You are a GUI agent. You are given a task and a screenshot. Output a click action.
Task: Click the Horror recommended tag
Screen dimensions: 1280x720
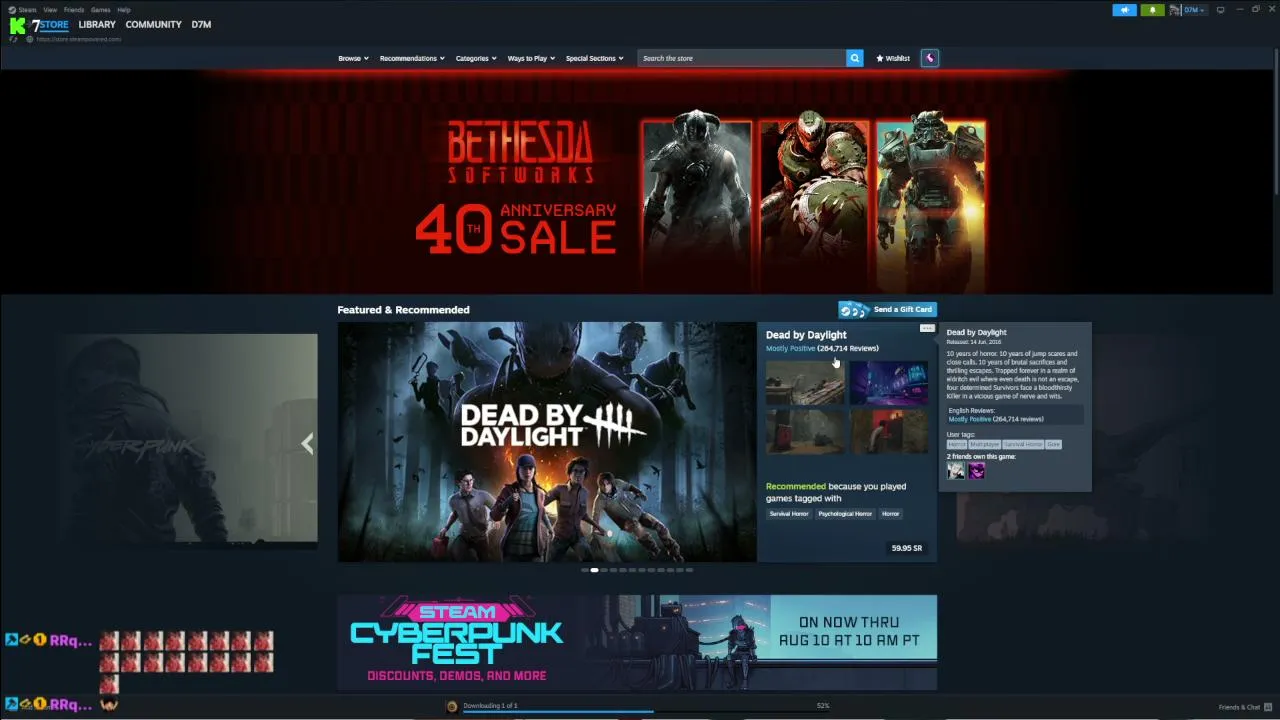(890, 514)
